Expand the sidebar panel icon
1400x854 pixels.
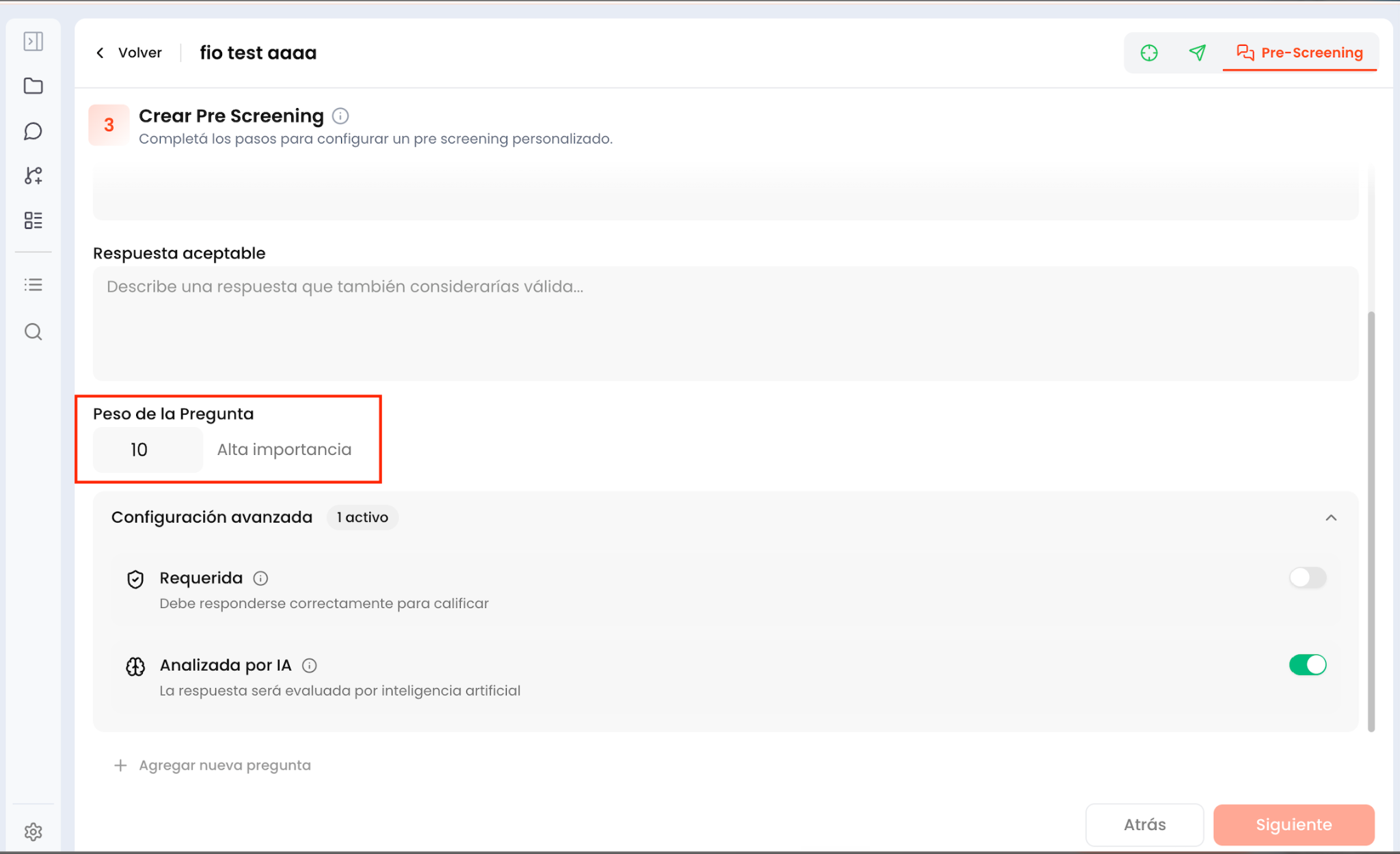click(33, 42)
